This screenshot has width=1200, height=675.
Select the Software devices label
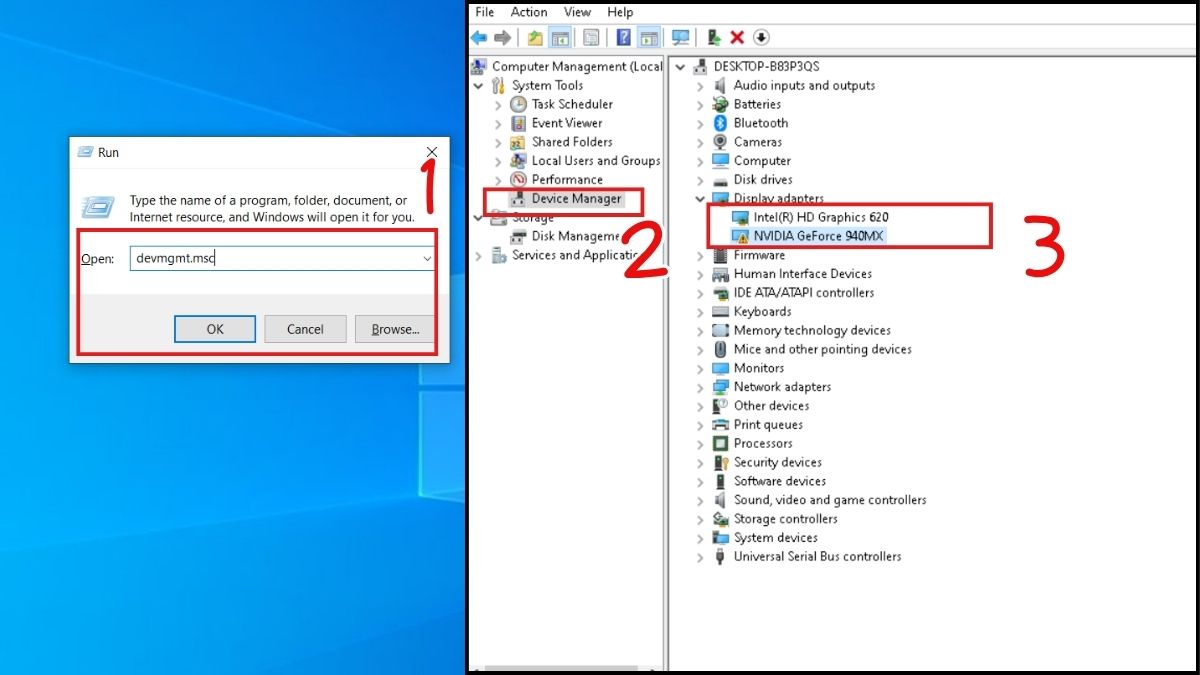[780, 481]
